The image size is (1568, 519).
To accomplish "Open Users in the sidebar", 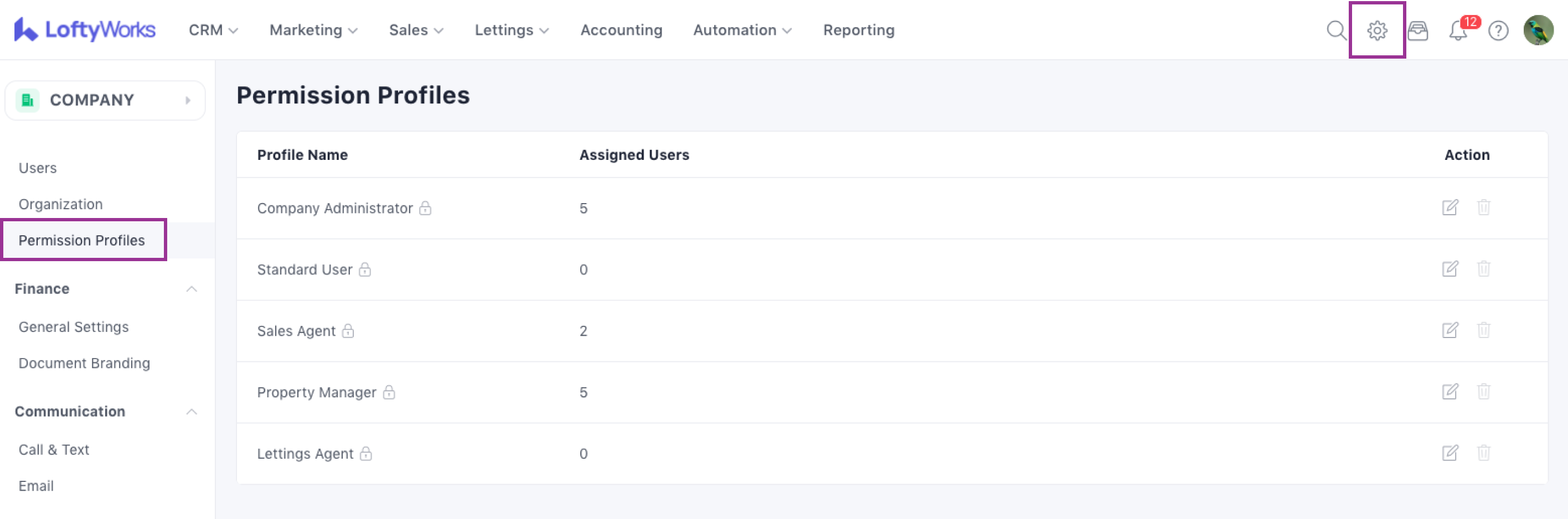I will [x=38, y=168].
